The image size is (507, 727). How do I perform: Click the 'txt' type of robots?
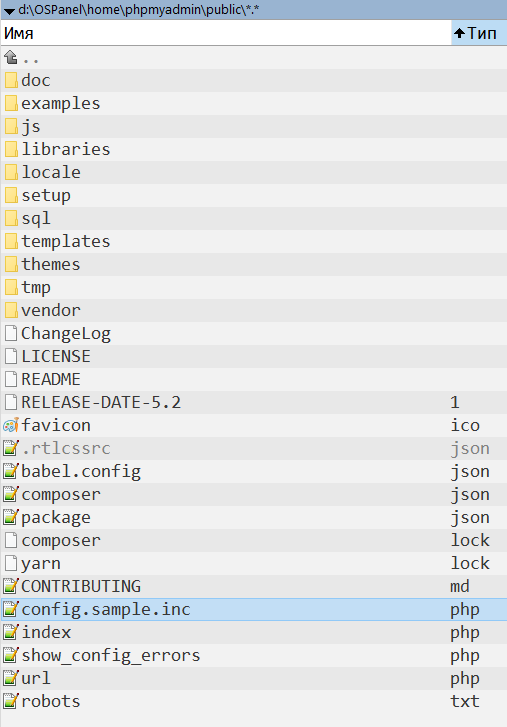click(465, 701)
